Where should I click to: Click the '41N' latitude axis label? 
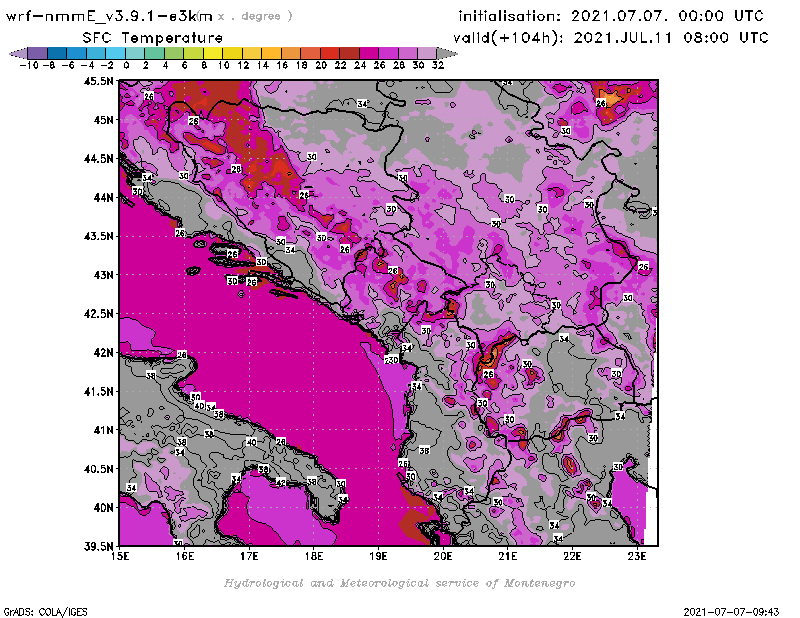[x=103, y=430]
